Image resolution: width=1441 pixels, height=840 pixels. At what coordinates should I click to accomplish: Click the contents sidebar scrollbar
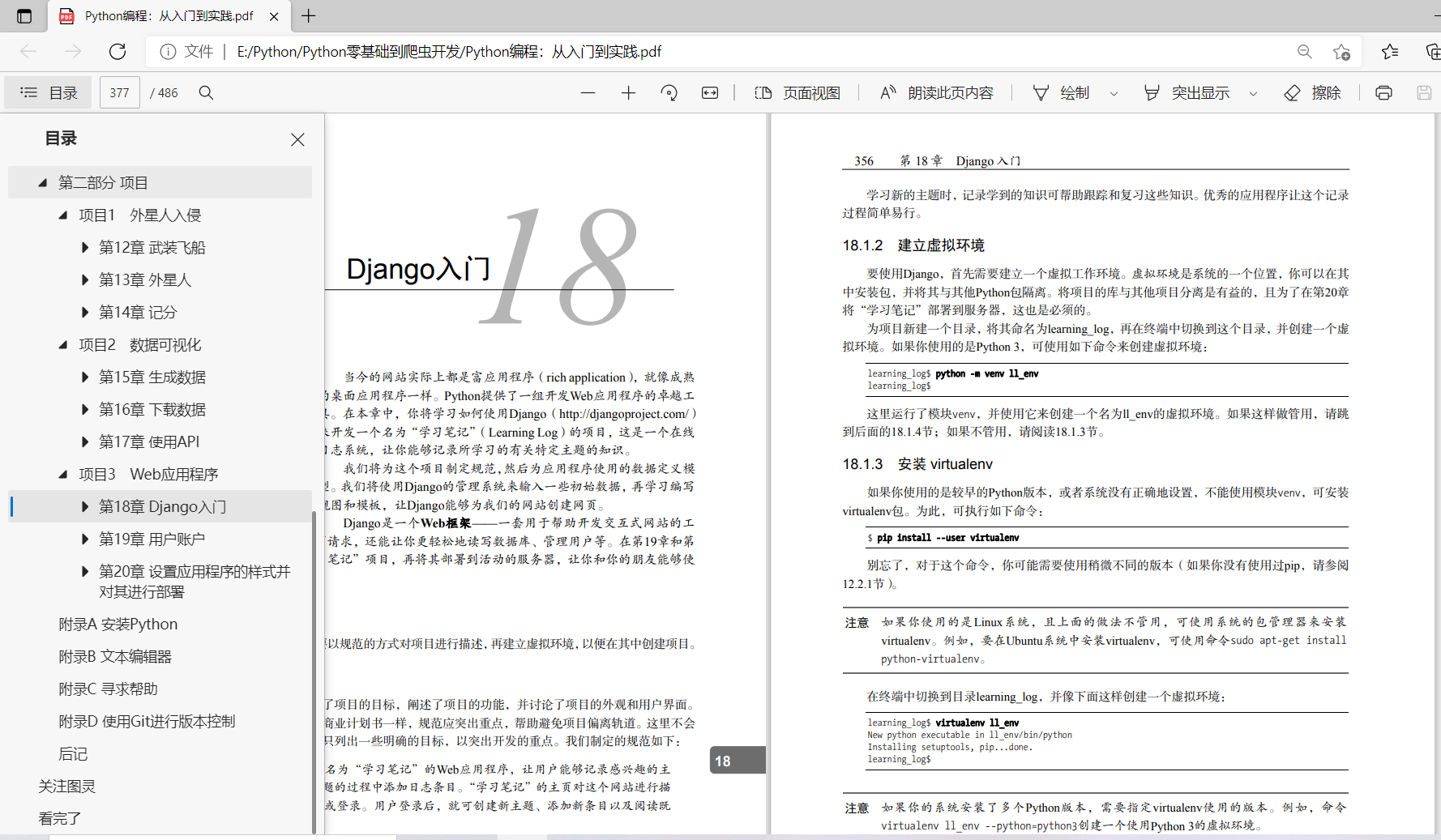(314, 672)
